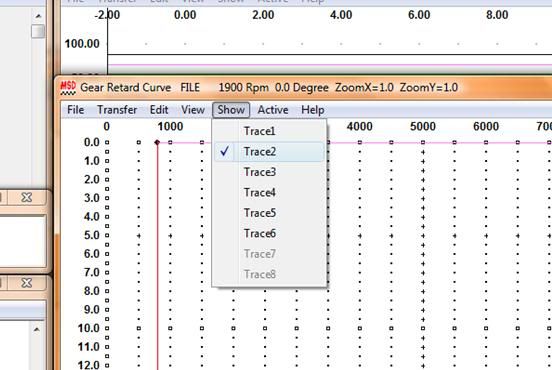Click the MSD logo icon in title bar
552x370 pixels.
(x=68, y=88)
